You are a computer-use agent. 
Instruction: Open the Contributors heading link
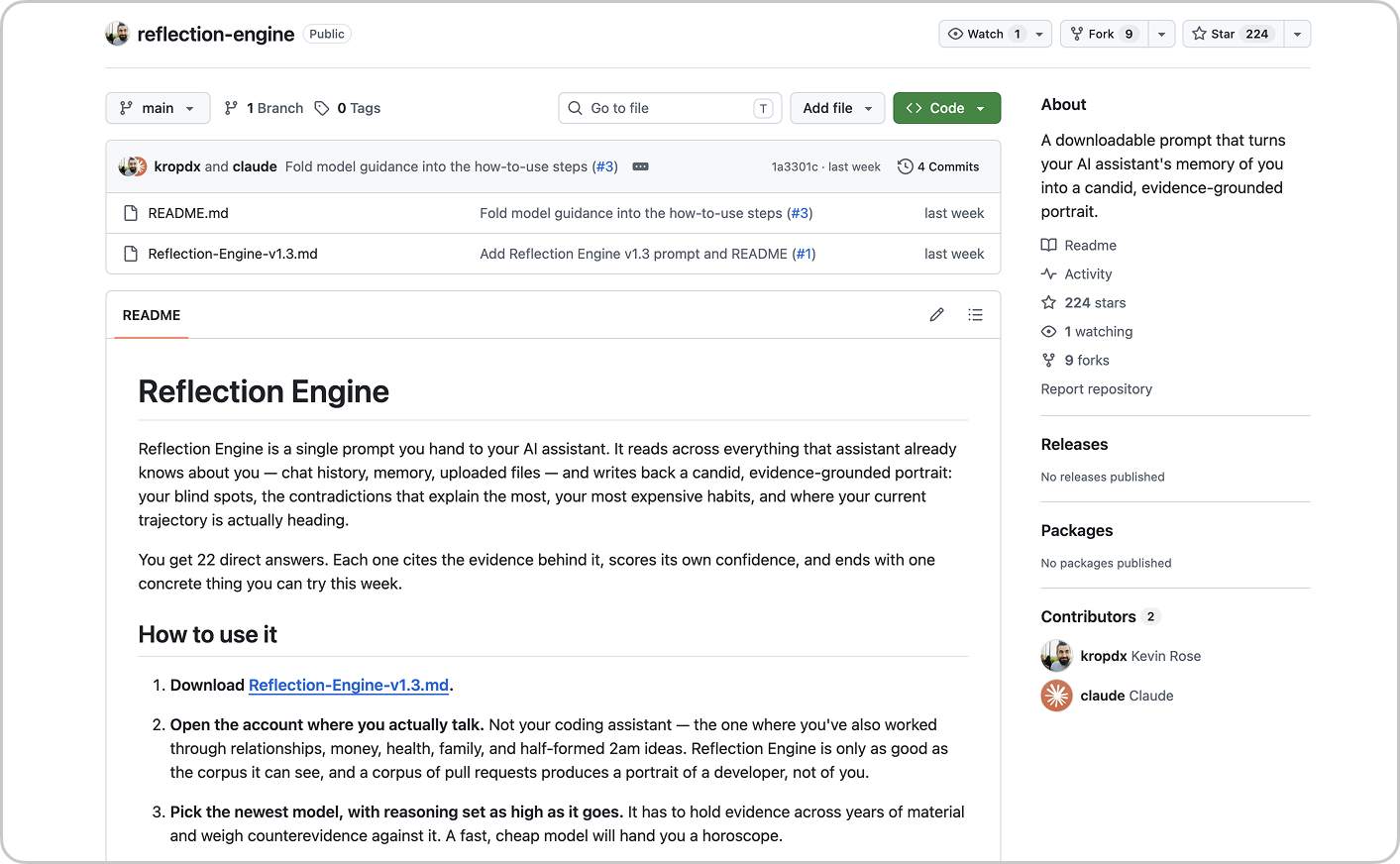pos(1100,616)
